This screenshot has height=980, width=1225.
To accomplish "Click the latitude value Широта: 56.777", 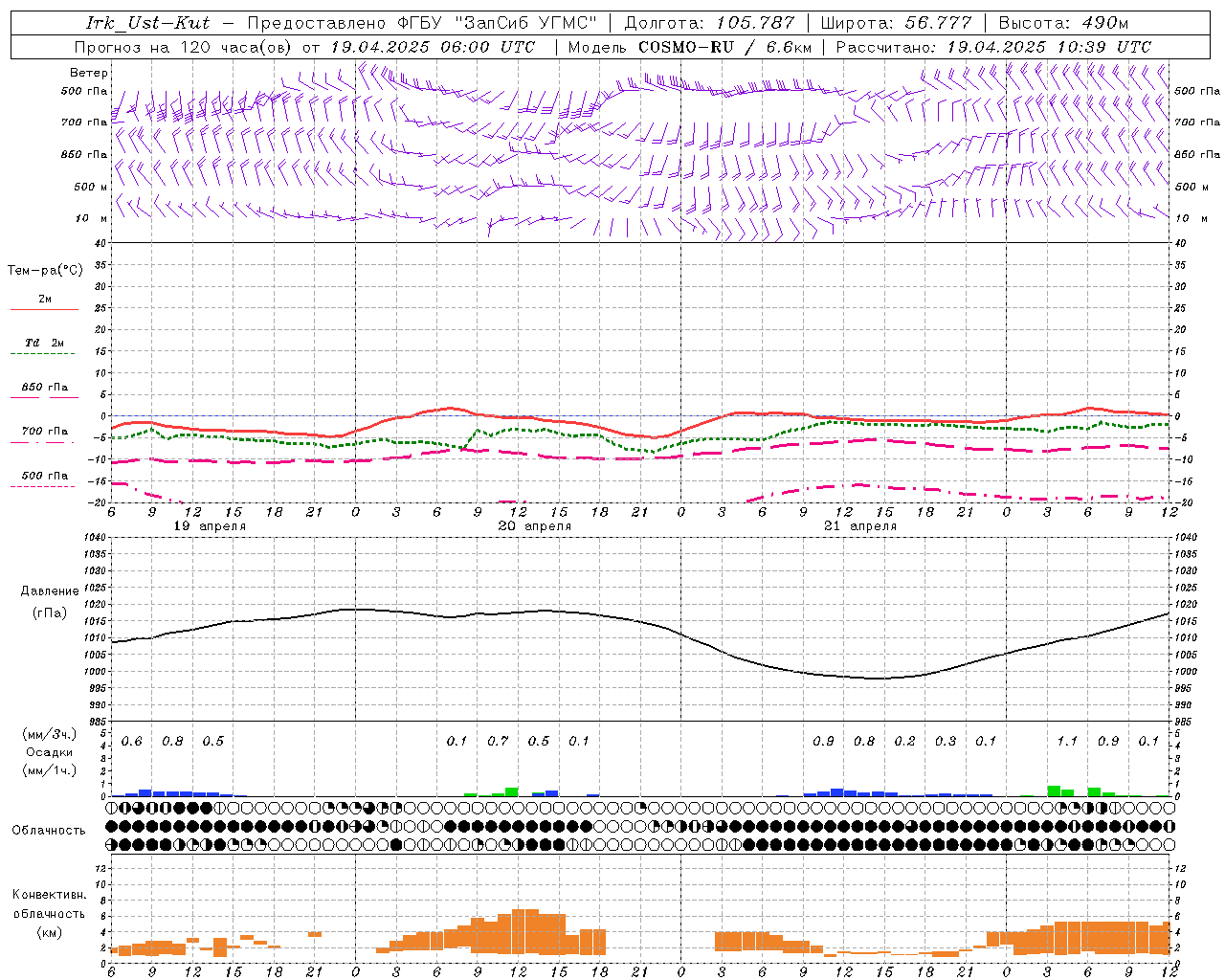I will click(896, 23).
